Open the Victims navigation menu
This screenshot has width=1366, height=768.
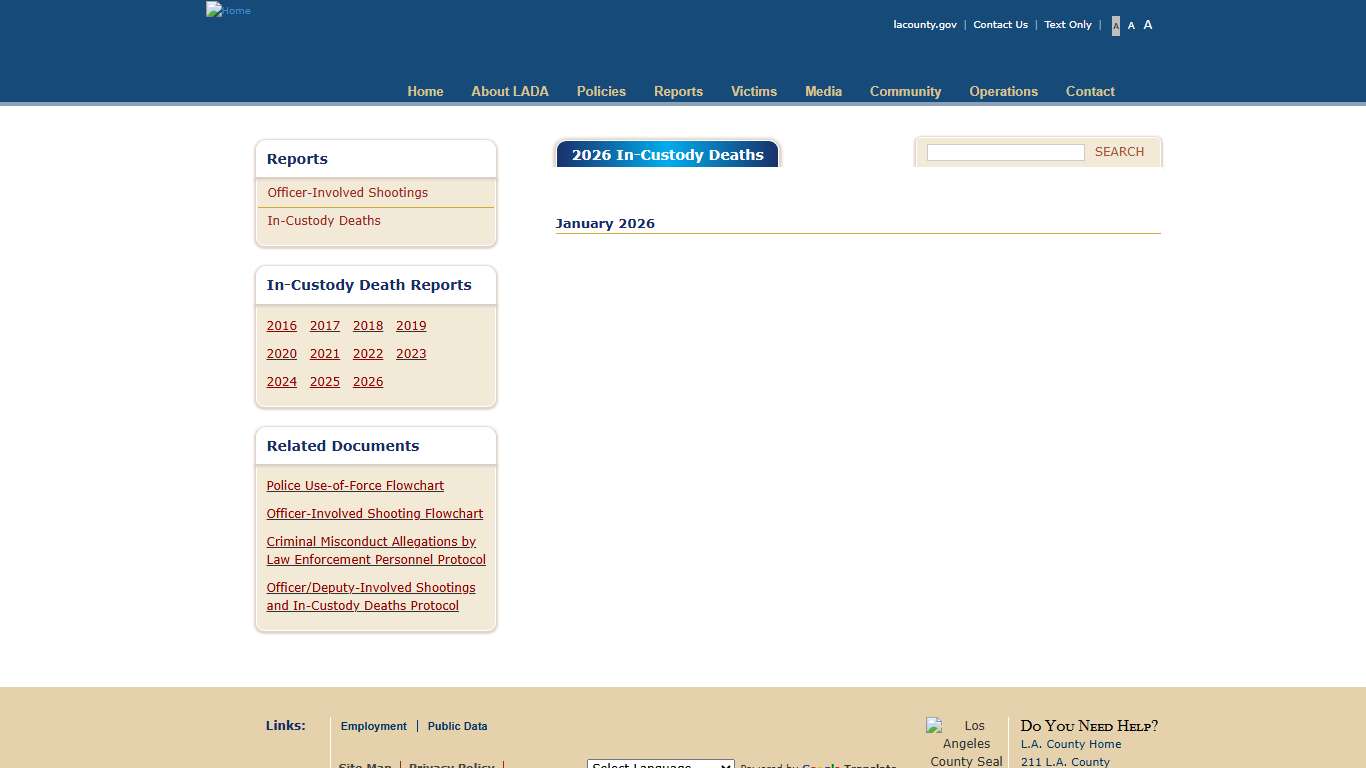[x=753, y=91]
